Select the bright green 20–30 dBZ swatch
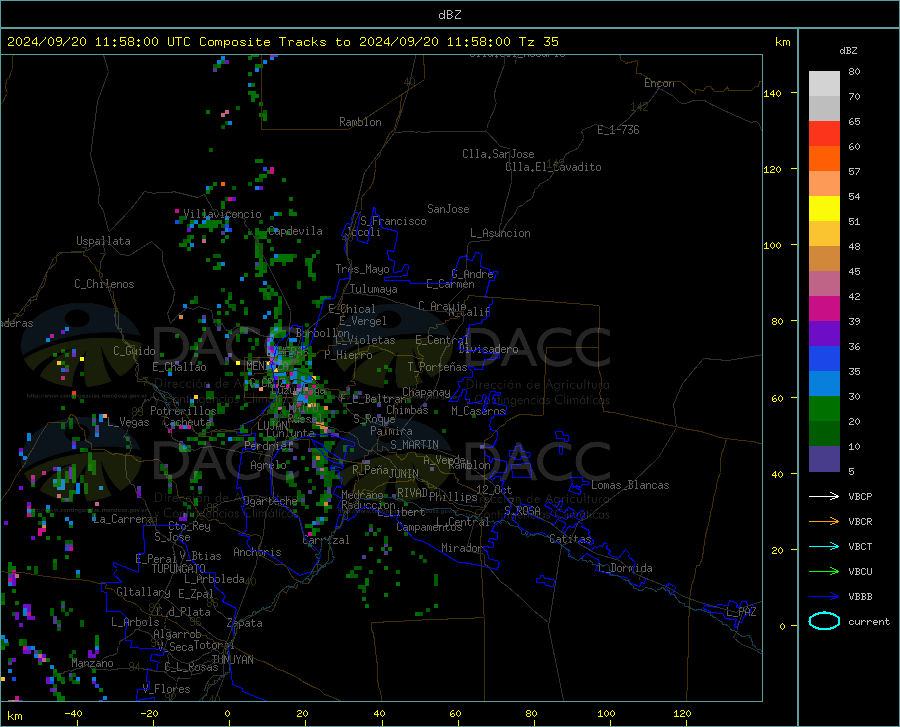This screenshot has width=900, height=727. point(824,409)
